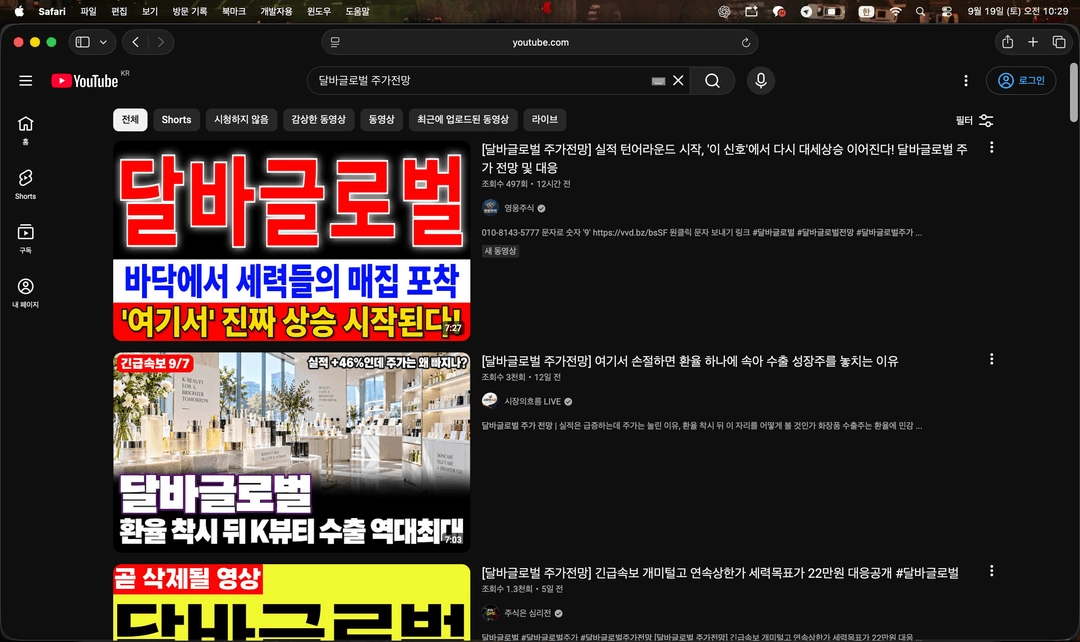Open Control Center in menu bar
The image size is (1080, 642).
pos(947,11)
